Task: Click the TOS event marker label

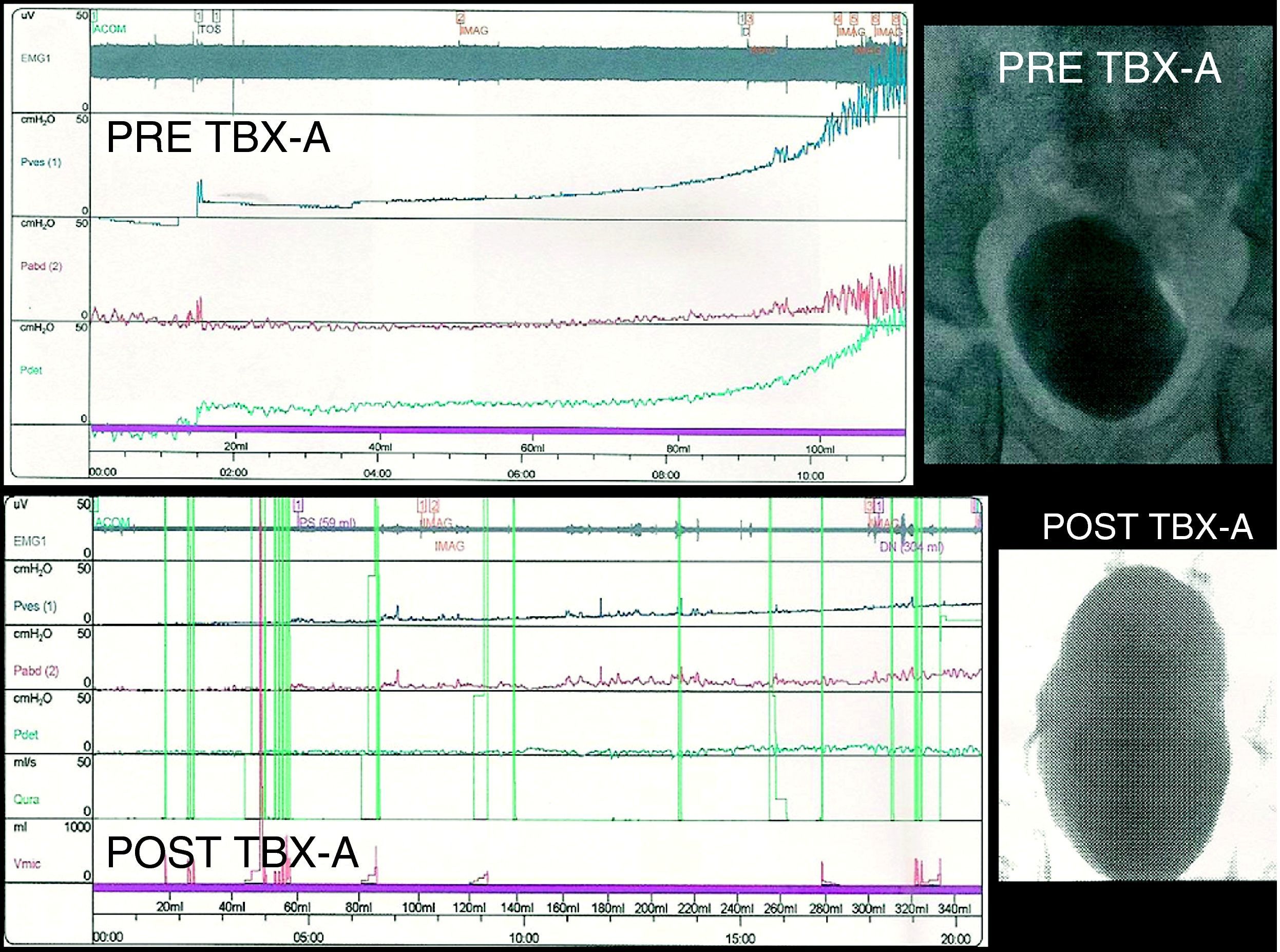Action: point(209,29)
